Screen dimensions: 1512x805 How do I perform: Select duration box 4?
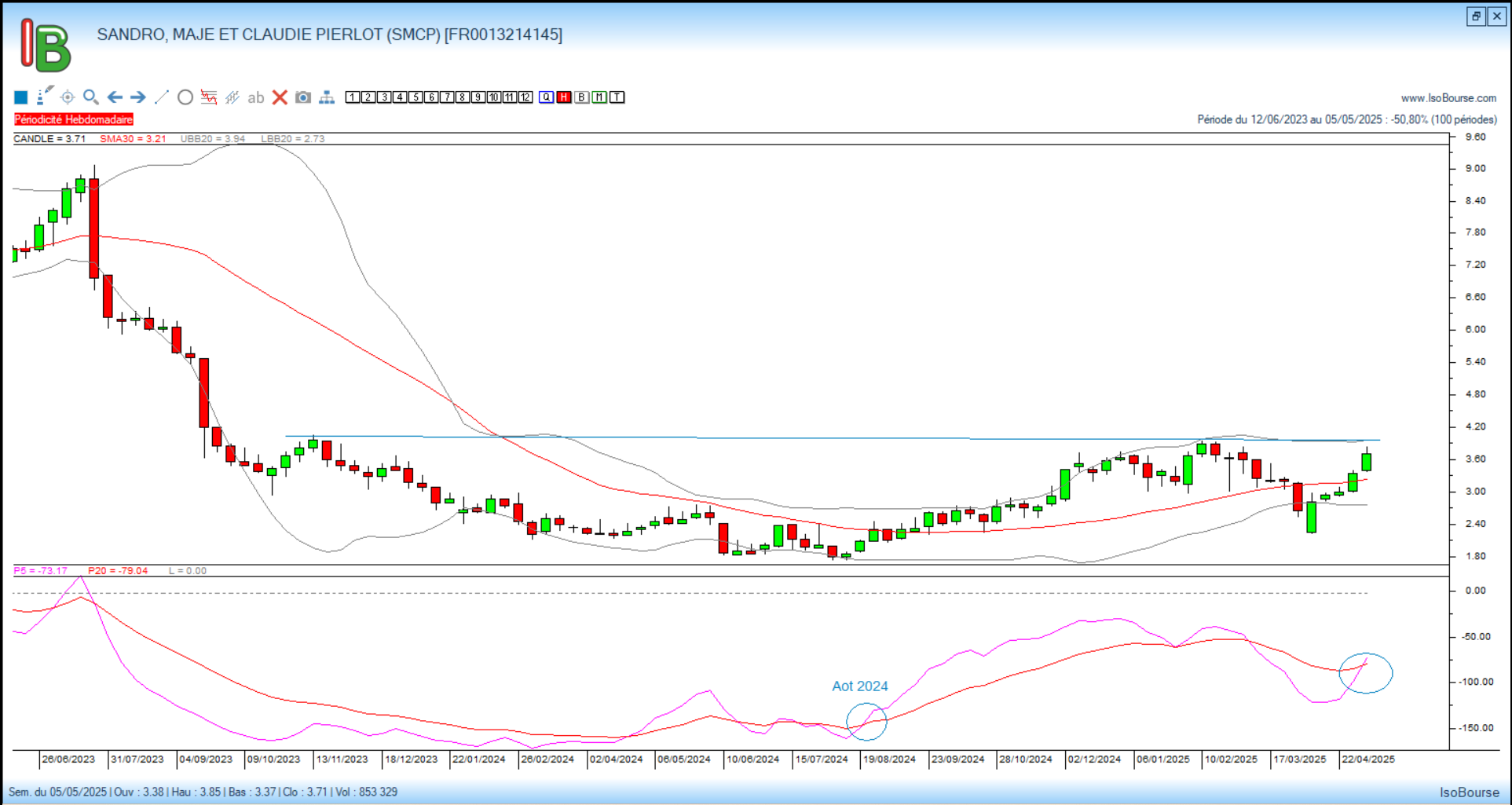[x=399, y=97]
